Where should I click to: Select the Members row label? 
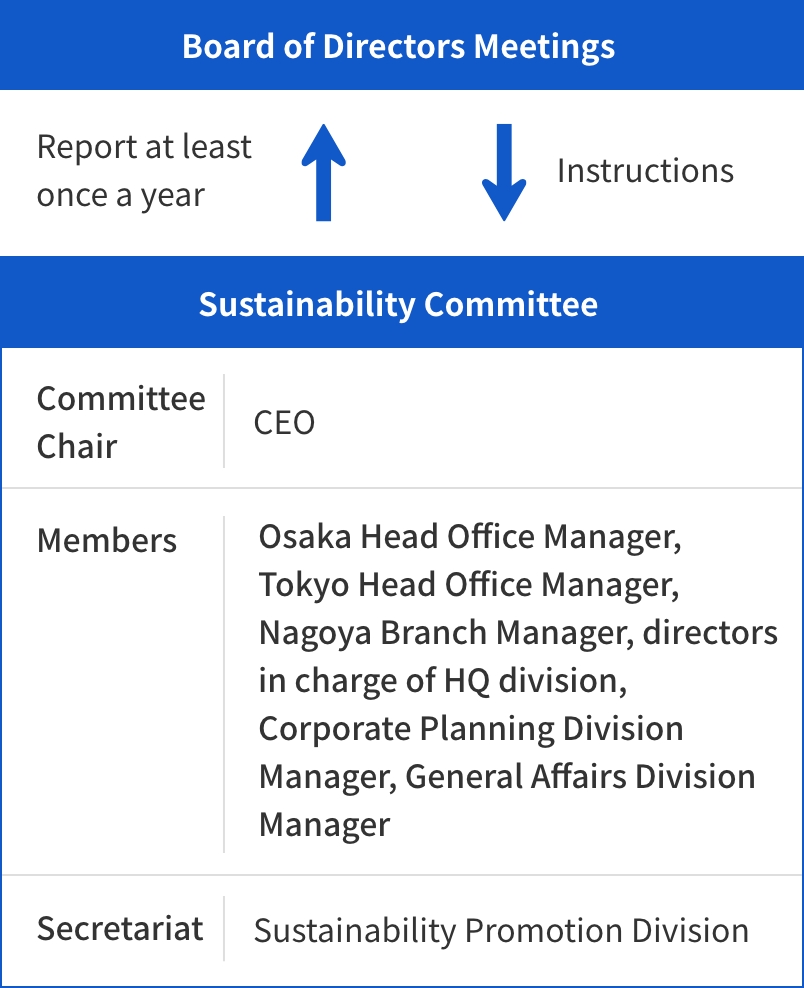click(x=107, y=541)
